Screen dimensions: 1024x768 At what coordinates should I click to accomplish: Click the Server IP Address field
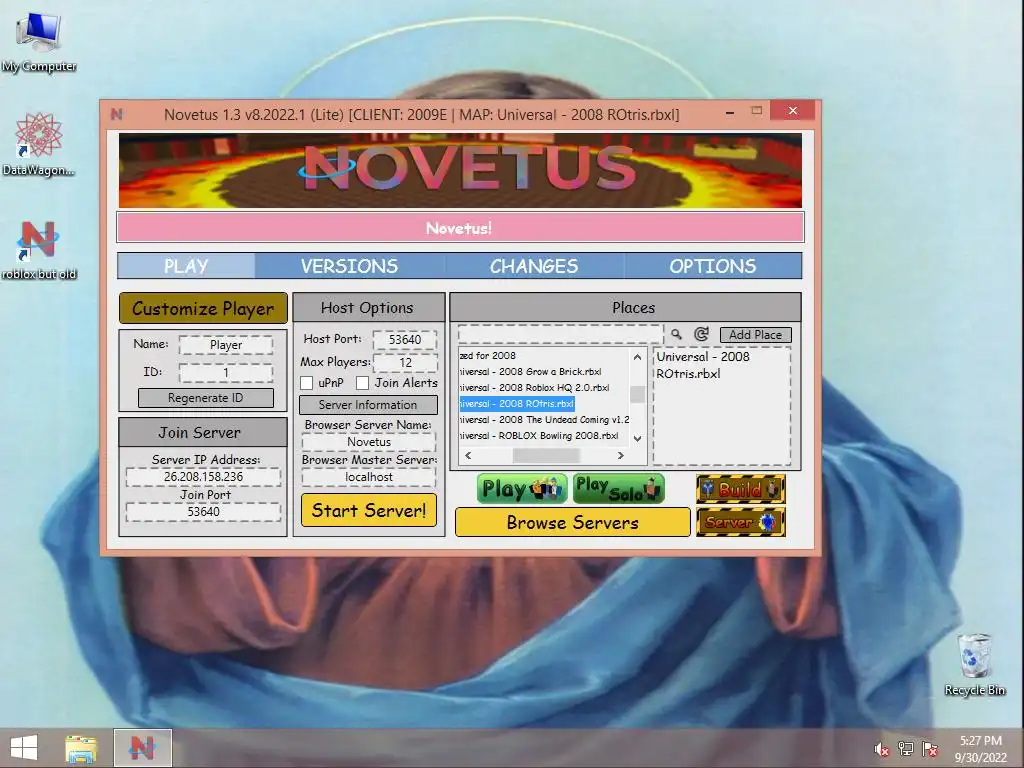click(x=204, y=477)
